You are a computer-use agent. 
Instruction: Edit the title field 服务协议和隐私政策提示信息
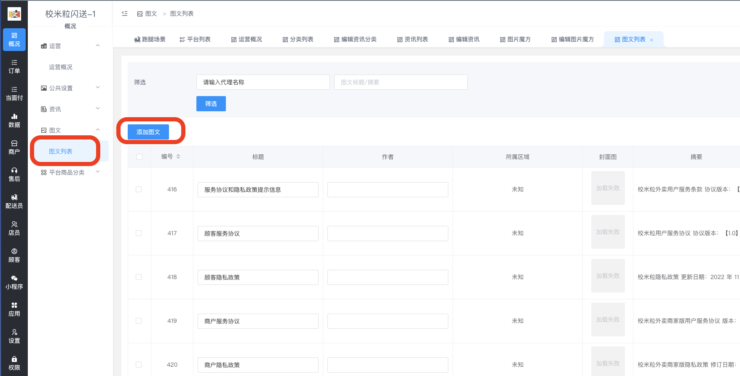tap(258, 190)
